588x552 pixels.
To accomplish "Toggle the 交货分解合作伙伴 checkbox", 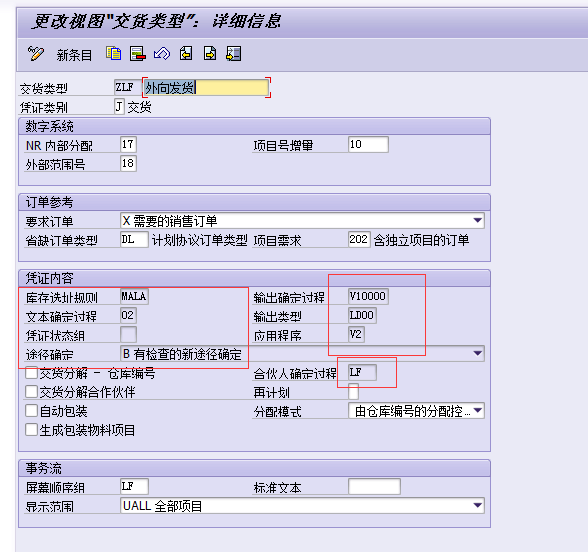I will (32, 392).
